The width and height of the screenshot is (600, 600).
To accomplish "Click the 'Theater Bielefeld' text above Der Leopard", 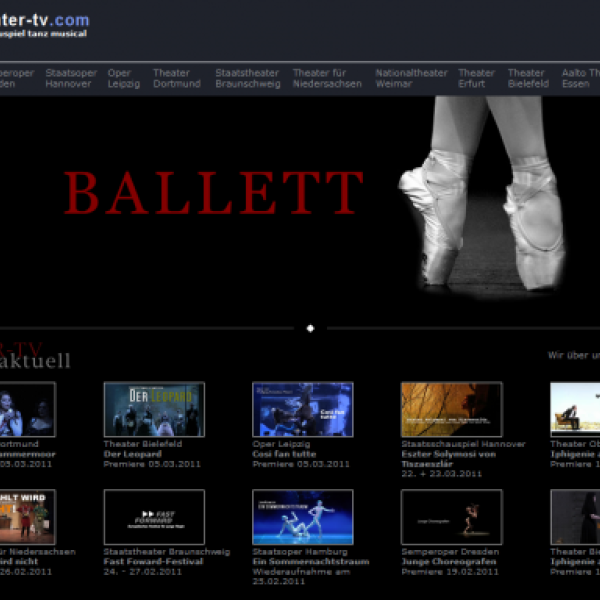I will click(x=143, y=444).
